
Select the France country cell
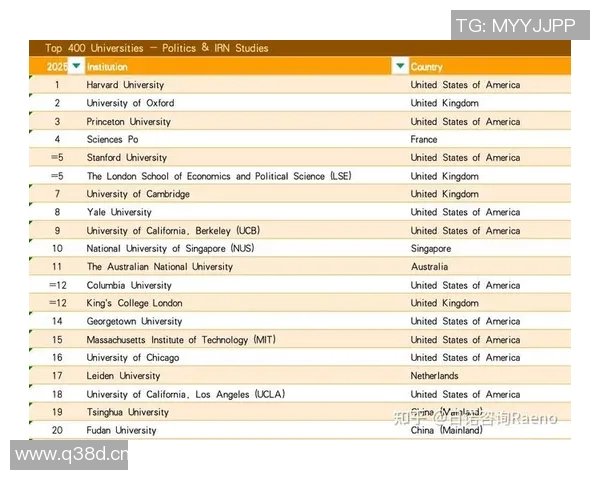click(x=424, y=139)
